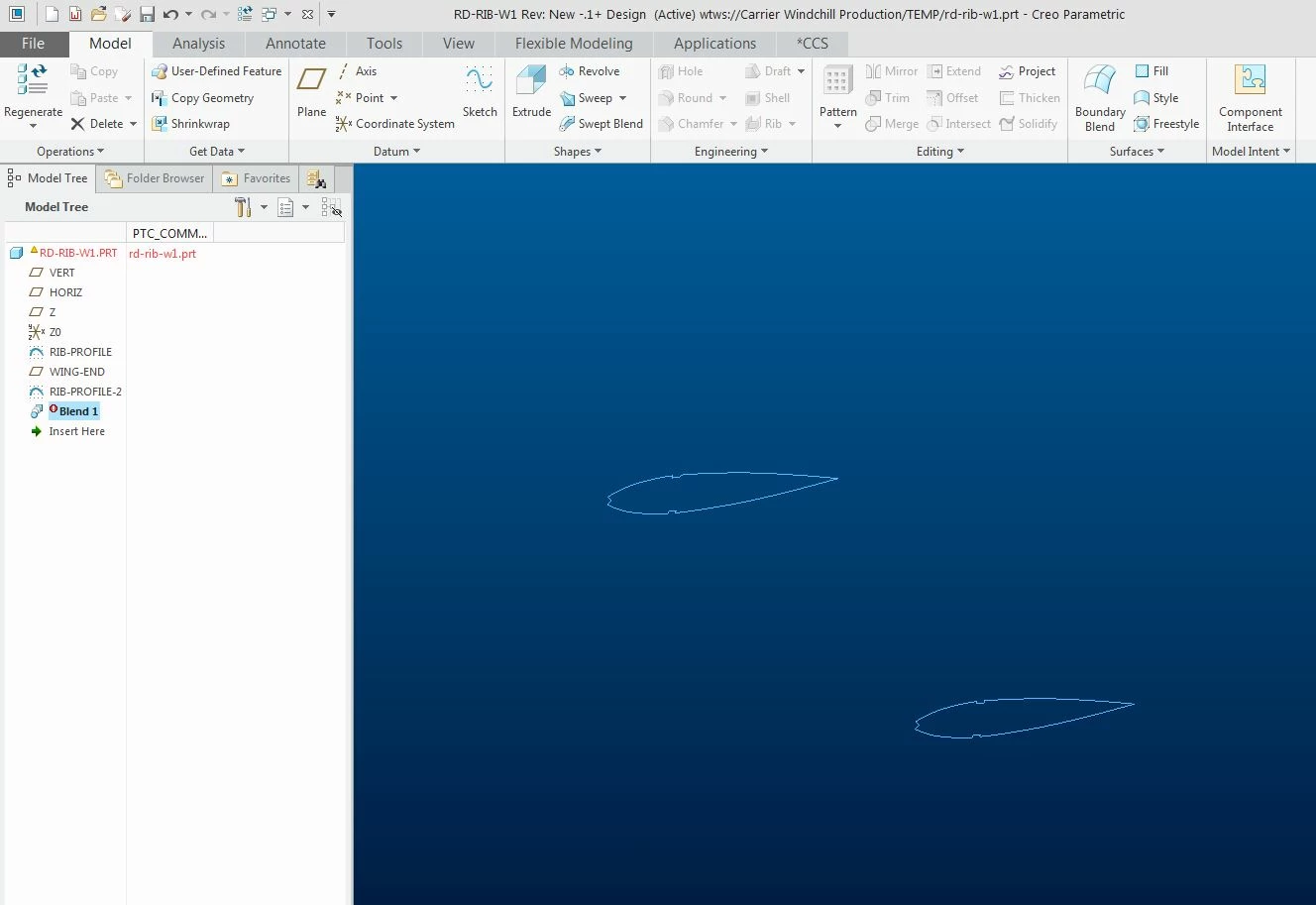This screenshot has height=905, width=1316.
Task: Toggle the model tree show/hide filter icon
Action: (x=331, y=207)
